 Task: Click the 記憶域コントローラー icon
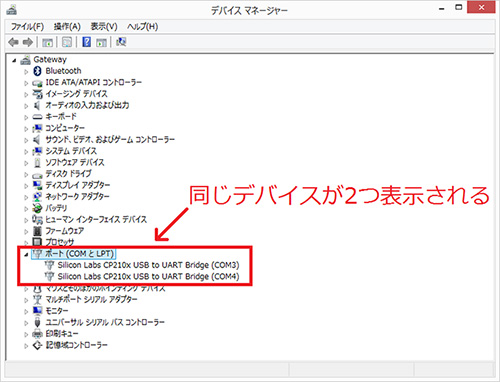37,345
